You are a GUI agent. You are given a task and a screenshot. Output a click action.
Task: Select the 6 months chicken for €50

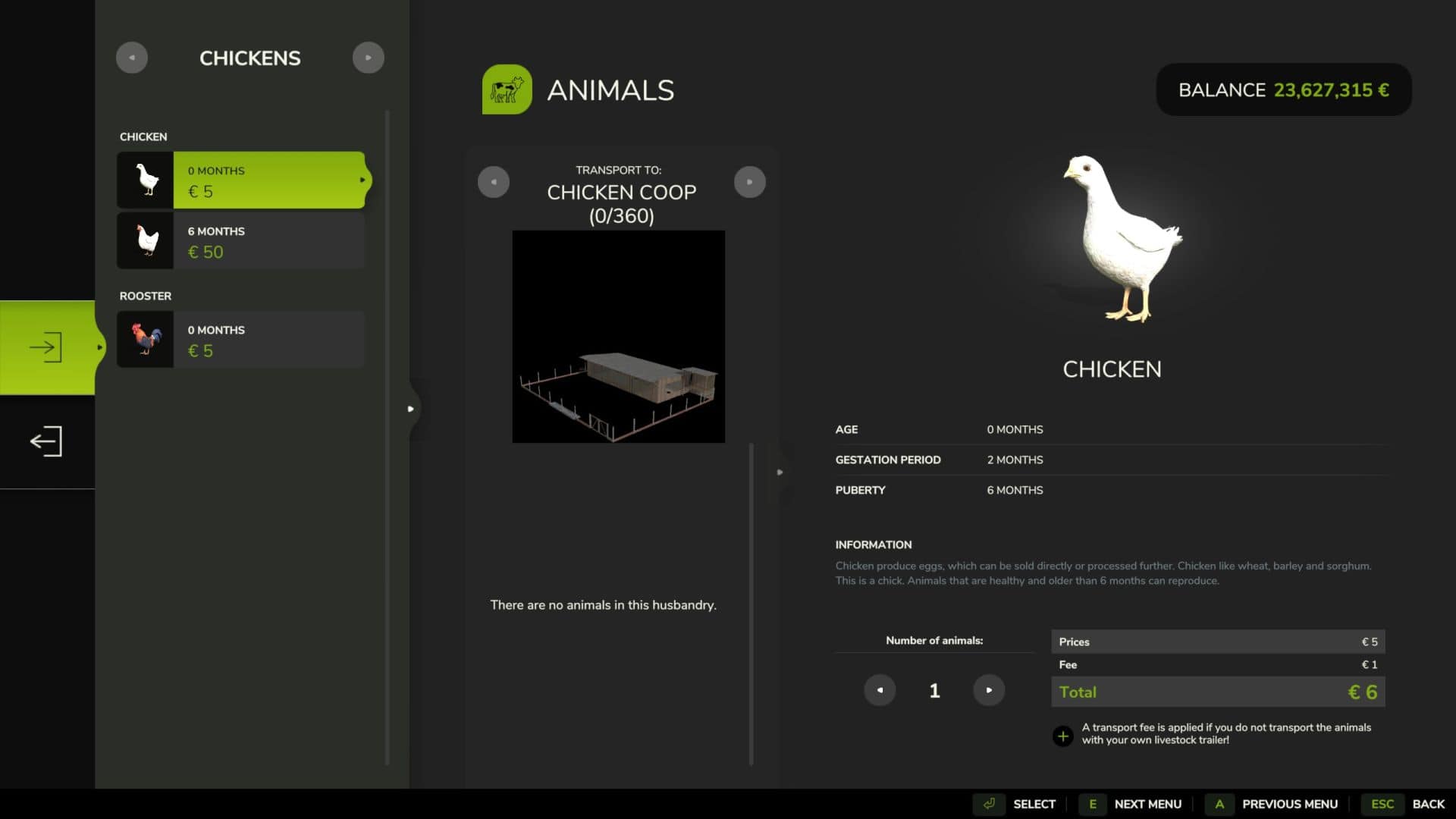(241, 241)
